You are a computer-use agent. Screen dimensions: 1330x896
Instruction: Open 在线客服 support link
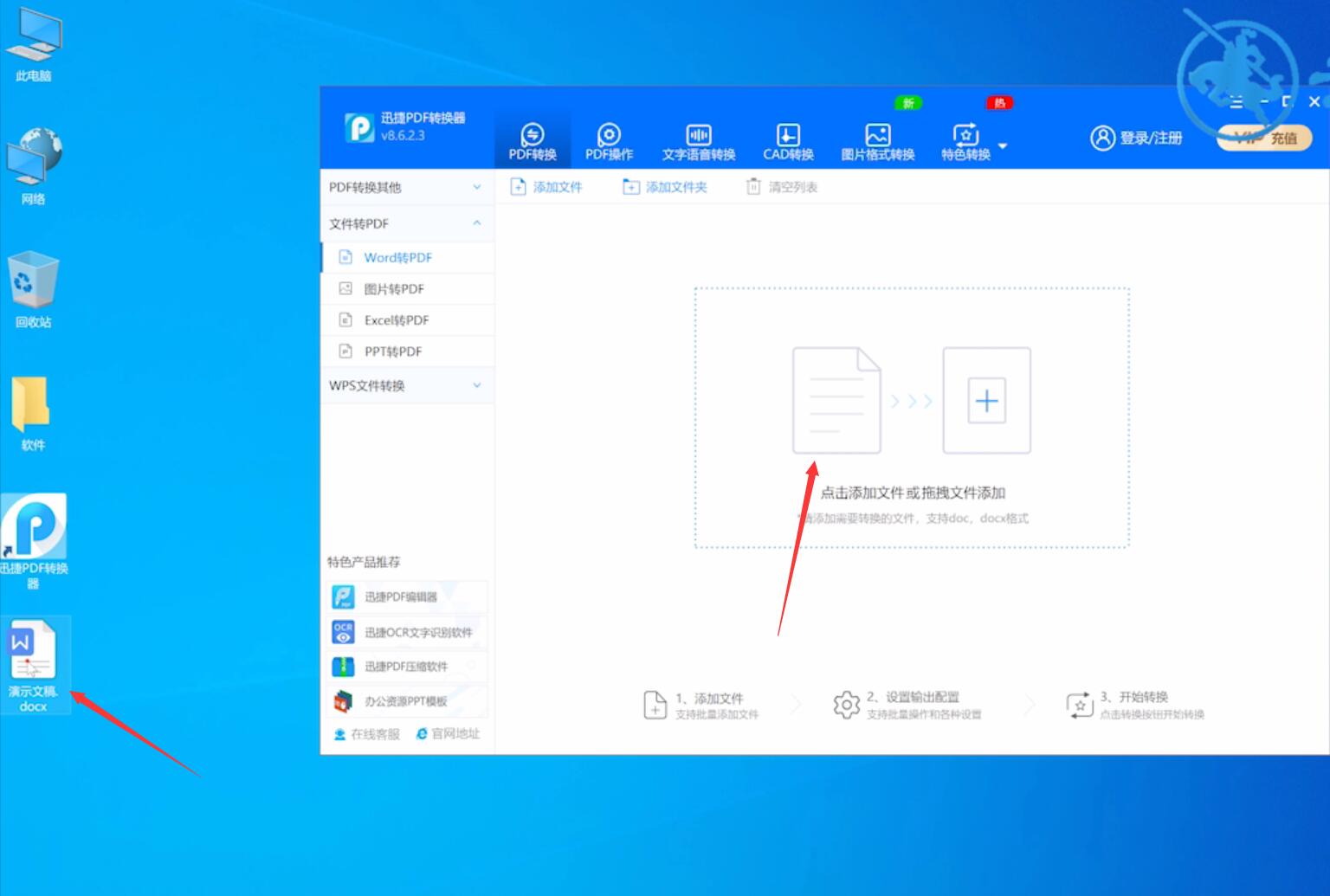point(367,734)
